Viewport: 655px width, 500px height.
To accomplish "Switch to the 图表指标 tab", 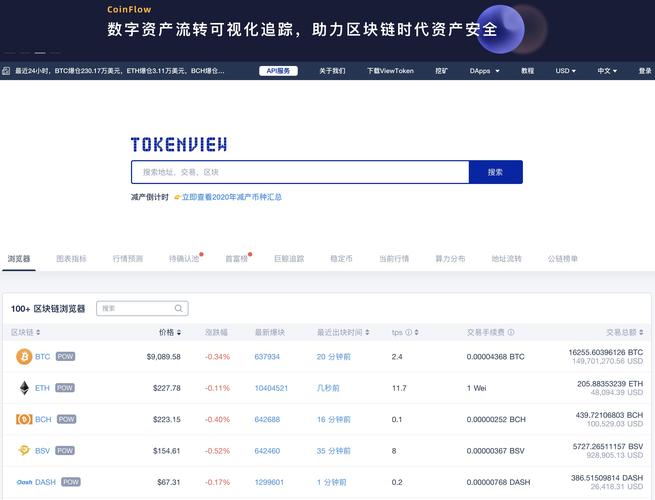I will click(x=71, y=259).
